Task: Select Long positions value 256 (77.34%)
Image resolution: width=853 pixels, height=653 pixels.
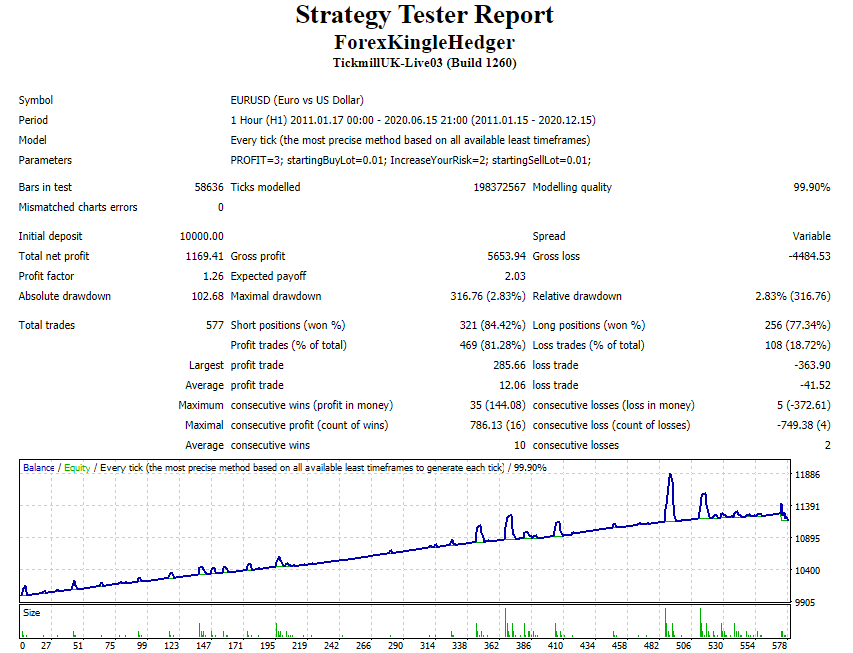Action: tap(798, 325)
